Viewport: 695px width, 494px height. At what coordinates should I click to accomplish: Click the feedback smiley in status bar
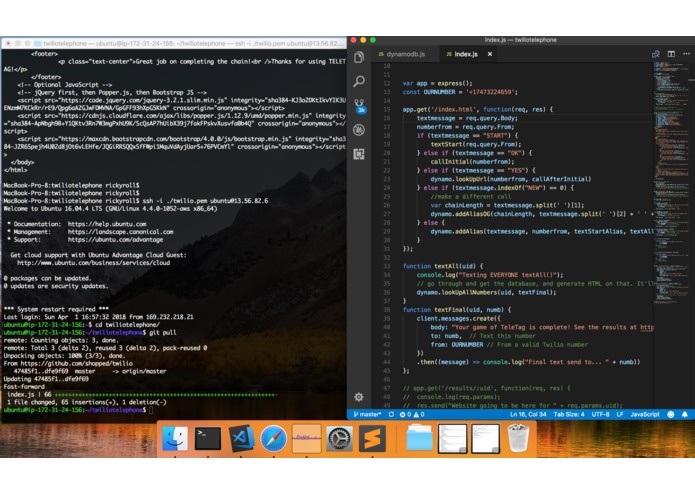[x=671, y=415]
